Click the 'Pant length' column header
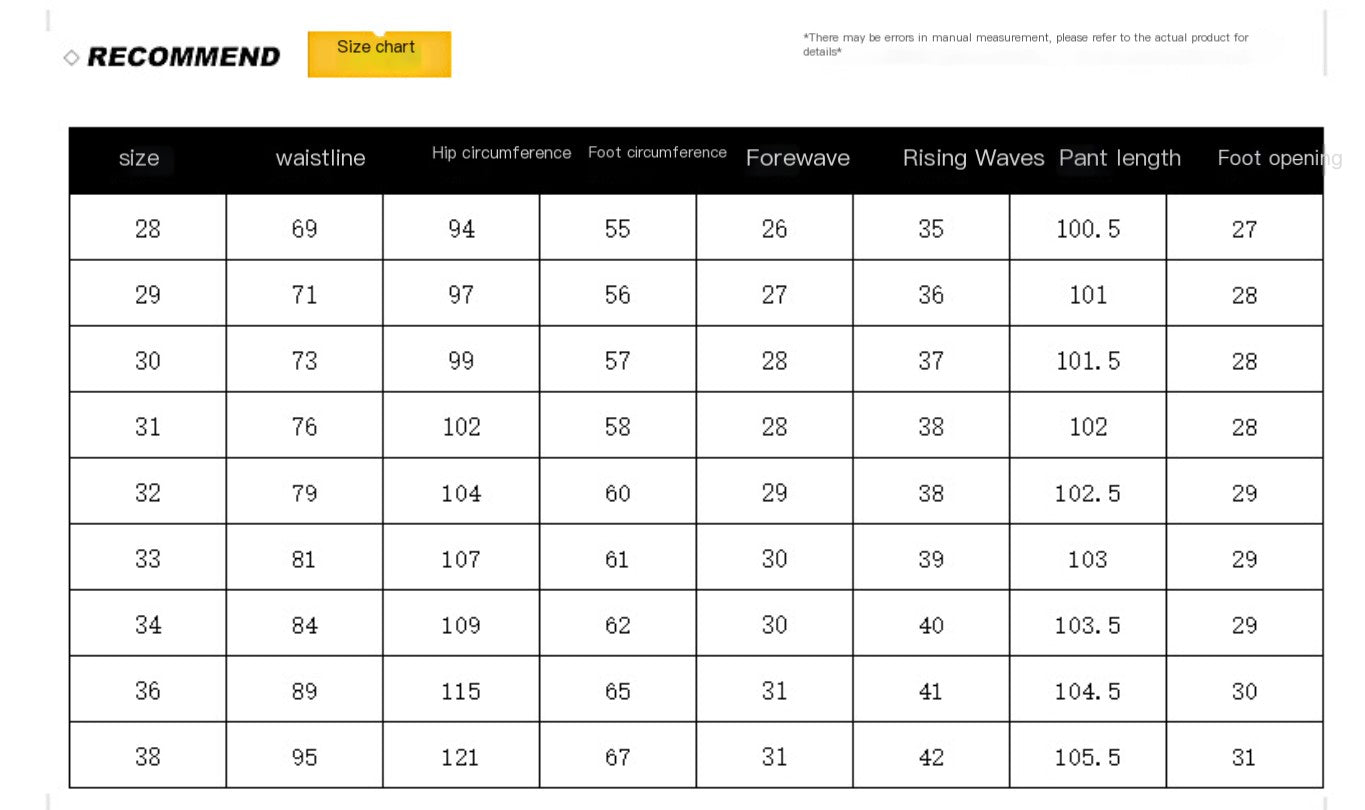The width and height of the screenshot is (1365, 810). pos(1119,158)
